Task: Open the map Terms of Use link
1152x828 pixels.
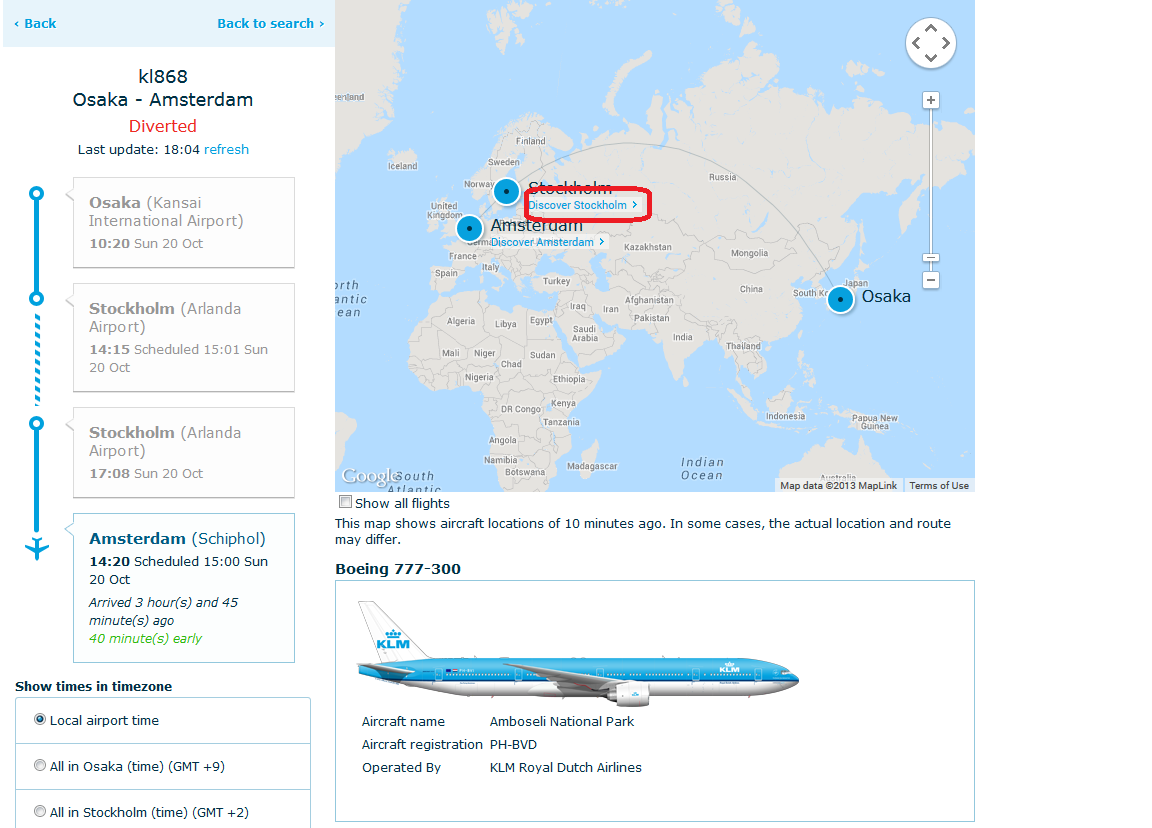Action: (939, 485)
